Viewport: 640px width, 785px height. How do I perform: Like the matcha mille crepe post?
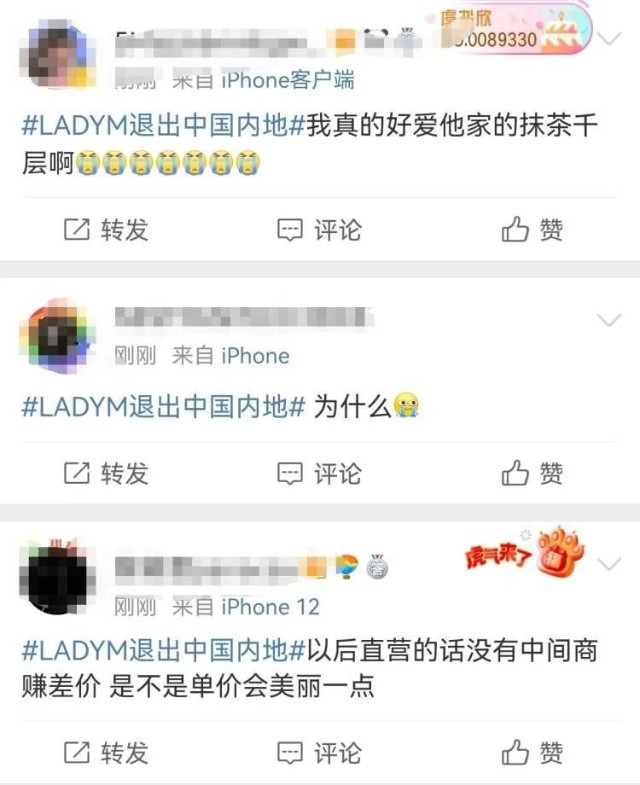[532, 230]
